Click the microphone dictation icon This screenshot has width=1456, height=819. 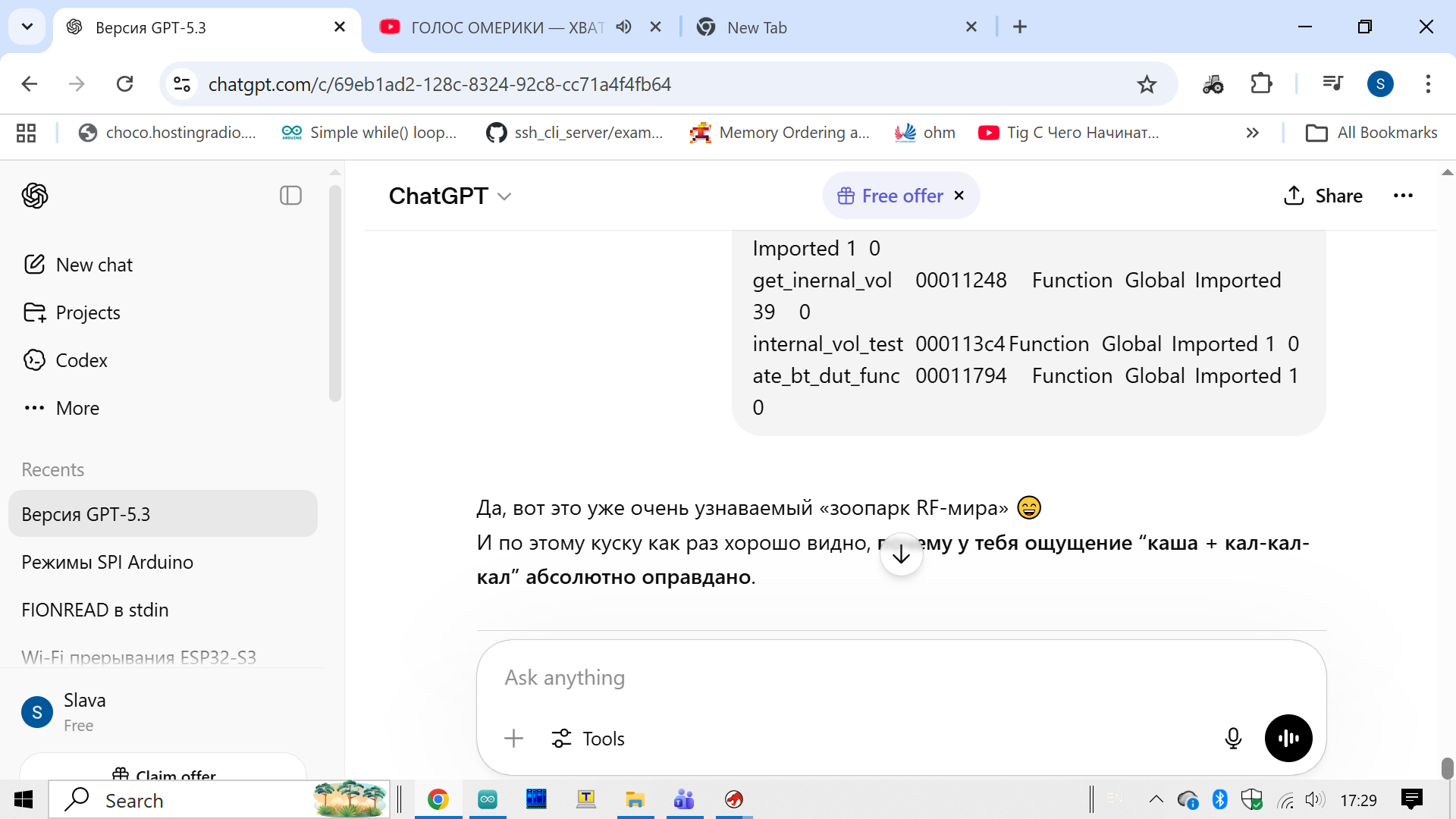pyautogui.click(x=1233, y=738)
